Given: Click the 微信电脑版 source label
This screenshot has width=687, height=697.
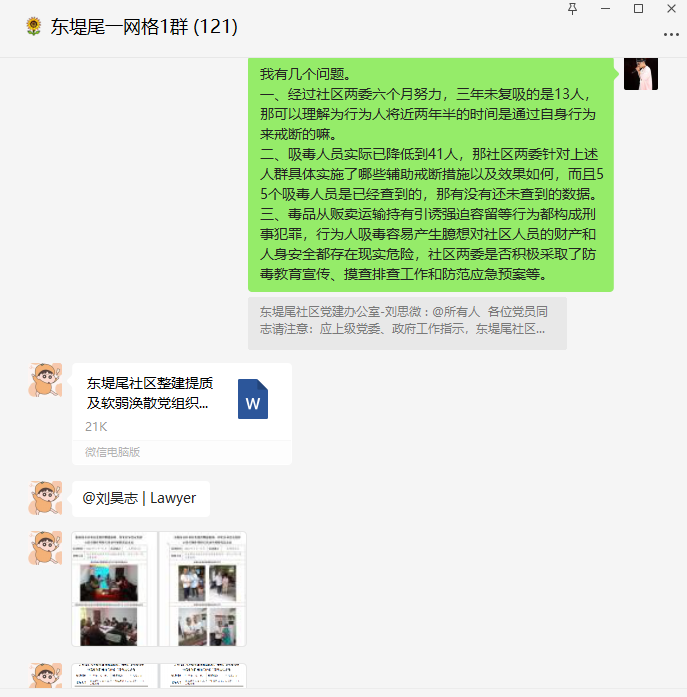Looking at the screenshot, I should (x=112, y=453).
